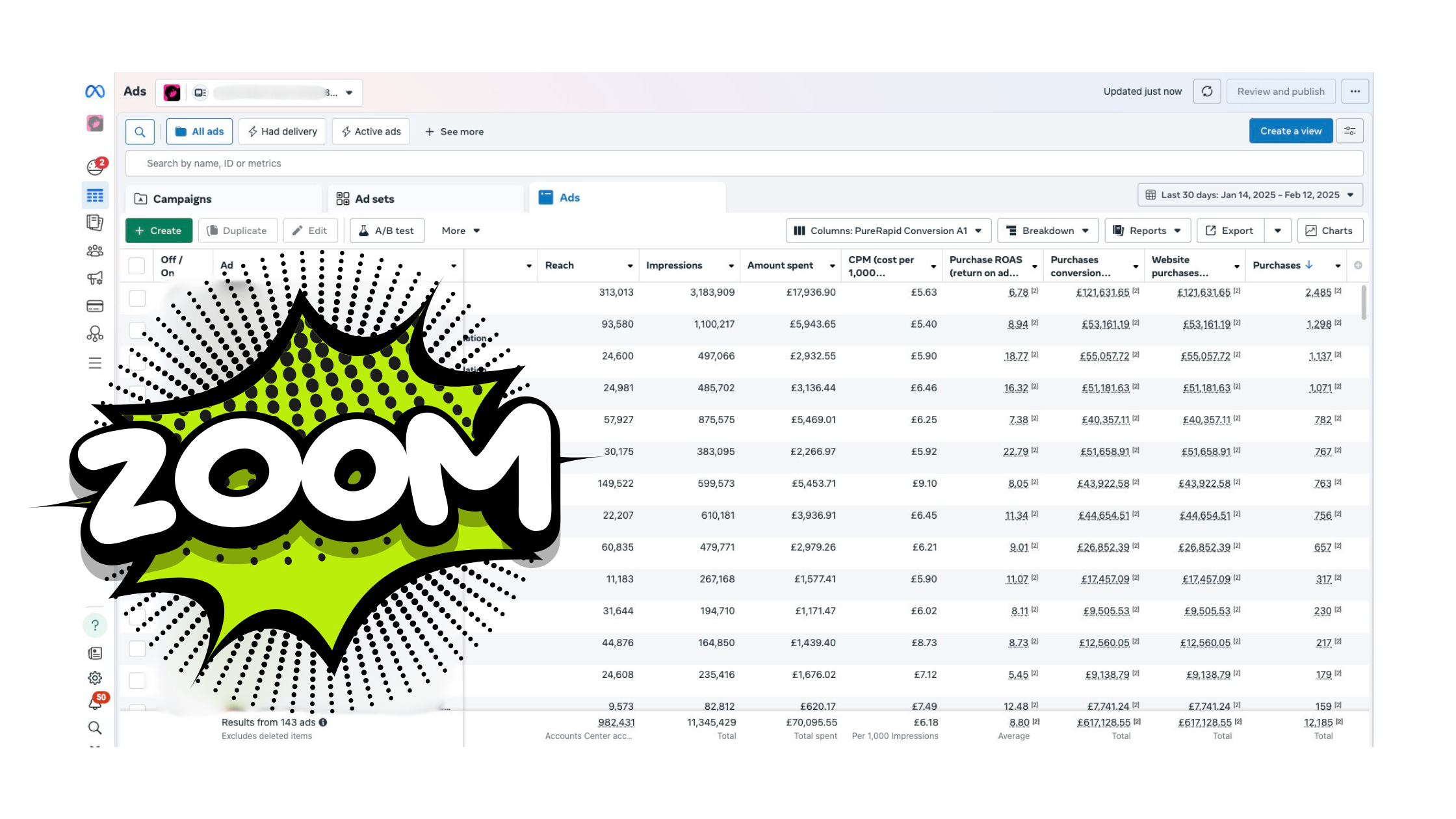This screenshot has width=1456, height=819.
Task: Open the Purchases column header menu arrow
Action: click(x=1338, y=266)
